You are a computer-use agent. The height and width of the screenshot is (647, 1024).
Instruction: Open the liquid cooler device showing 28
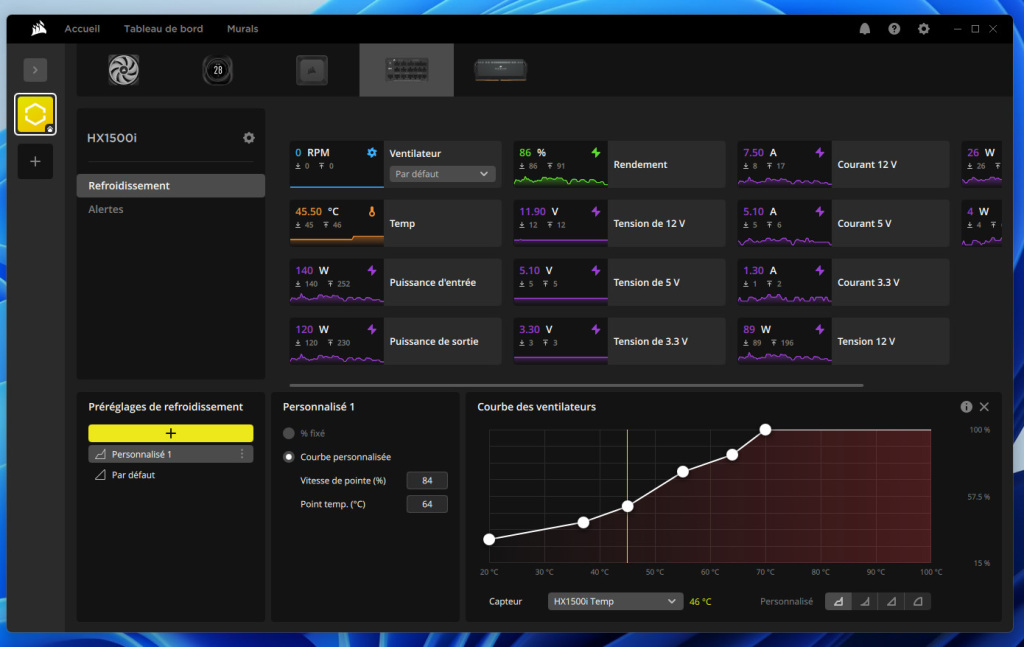(x=217, y=70)
